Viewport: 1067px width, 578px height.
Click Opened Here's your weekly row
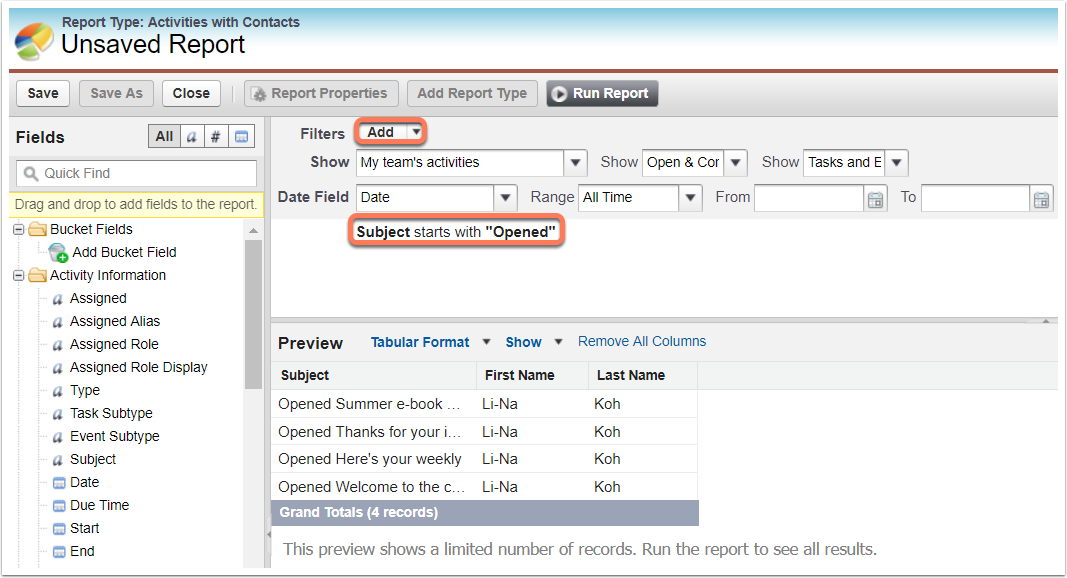(485, 460)
